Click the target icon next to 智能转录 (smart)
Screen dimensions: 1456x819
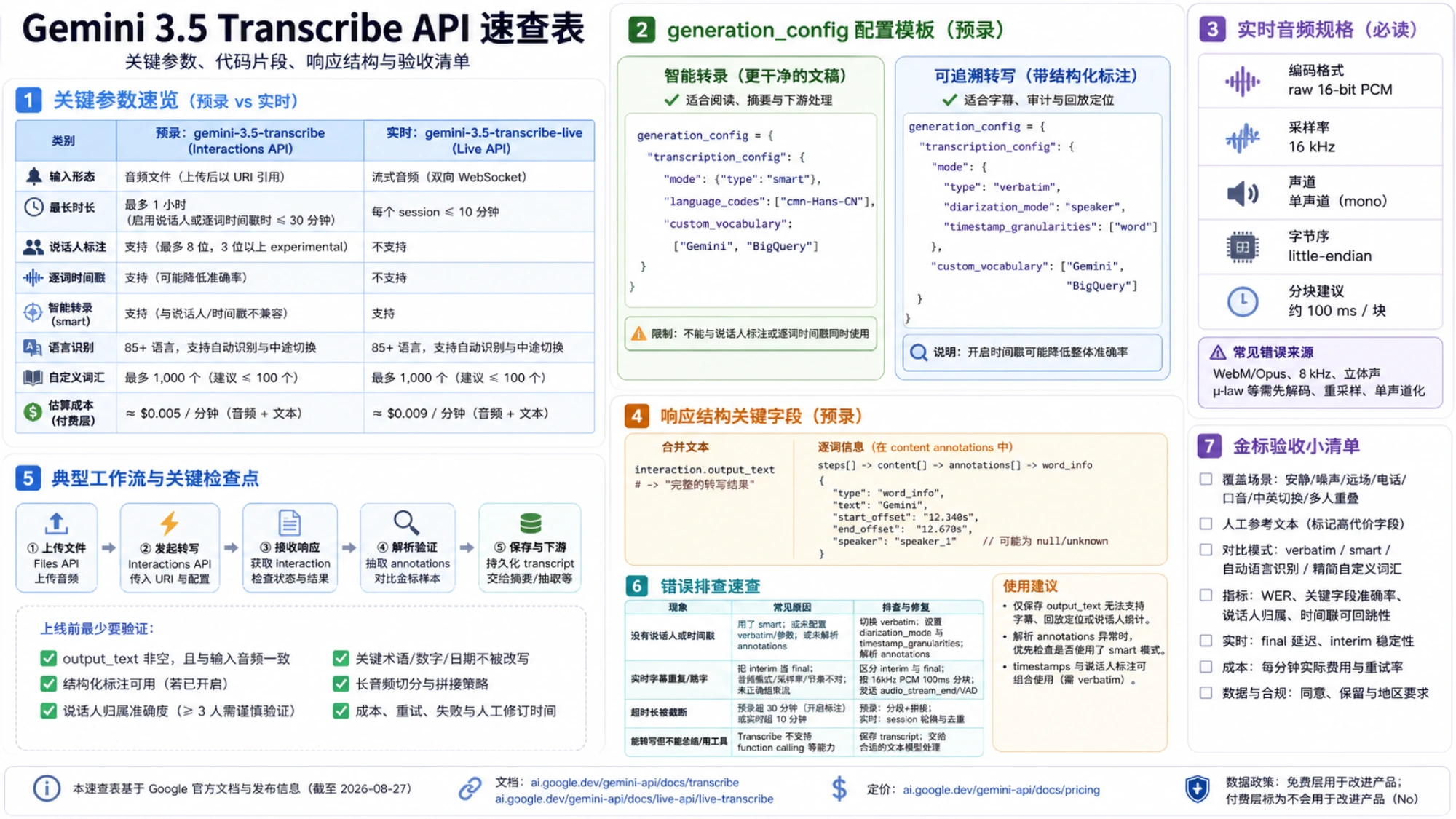tap(33, 313)
